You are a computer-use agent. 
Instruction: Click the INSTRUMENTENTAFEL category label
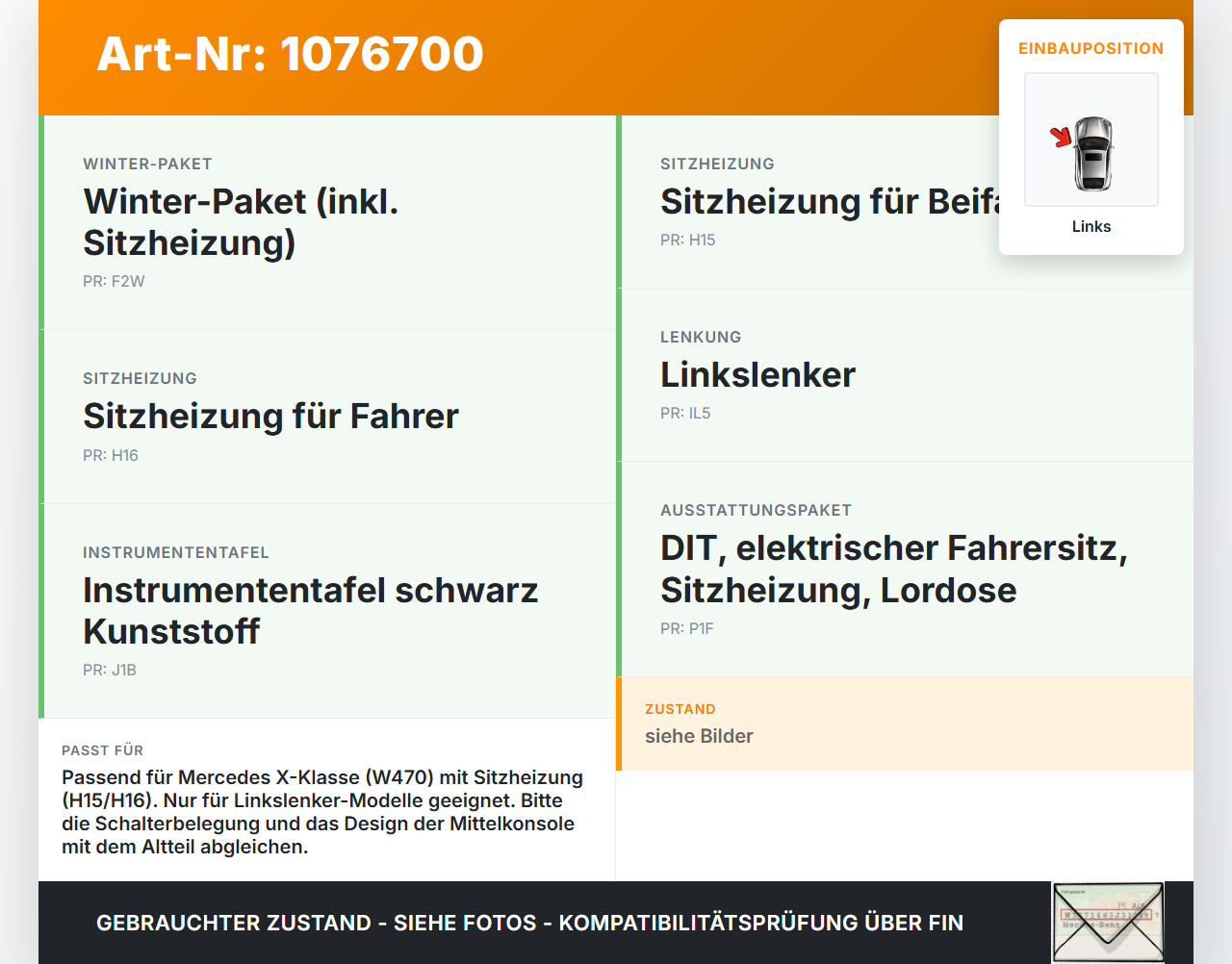point(176,552)
